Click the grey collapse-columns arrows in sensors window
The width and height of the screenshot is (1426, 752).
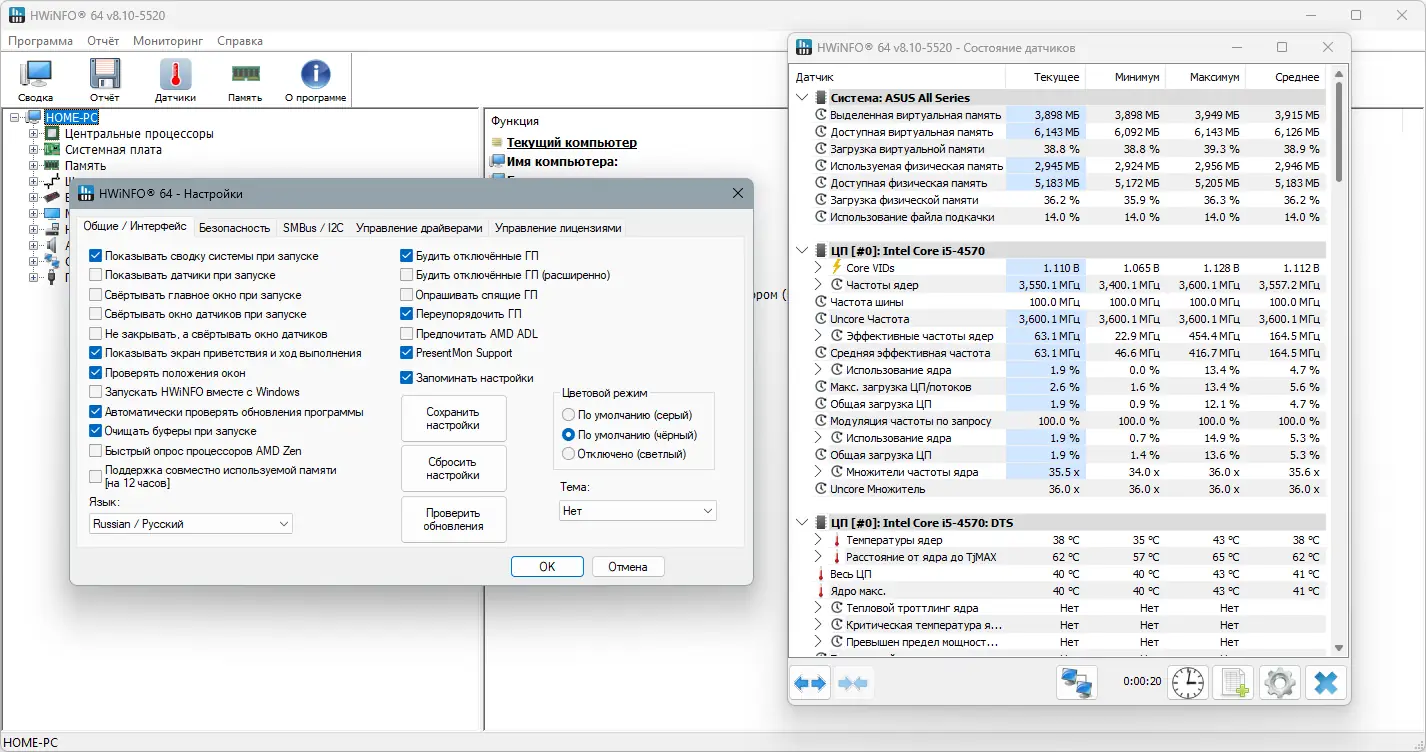pyautogui.click(x=854, y=683)
